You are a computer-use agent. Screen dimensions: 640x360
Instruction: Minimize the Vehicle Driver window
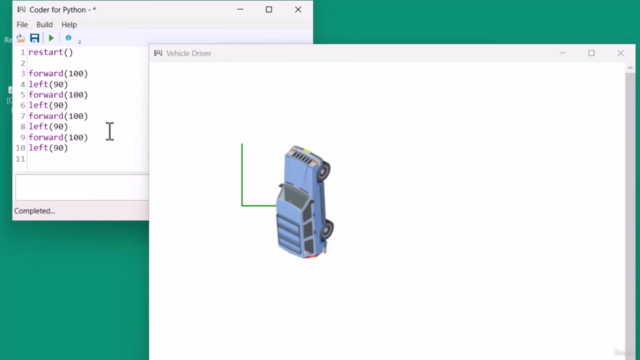pyautogui.click(x=562, y=53)
